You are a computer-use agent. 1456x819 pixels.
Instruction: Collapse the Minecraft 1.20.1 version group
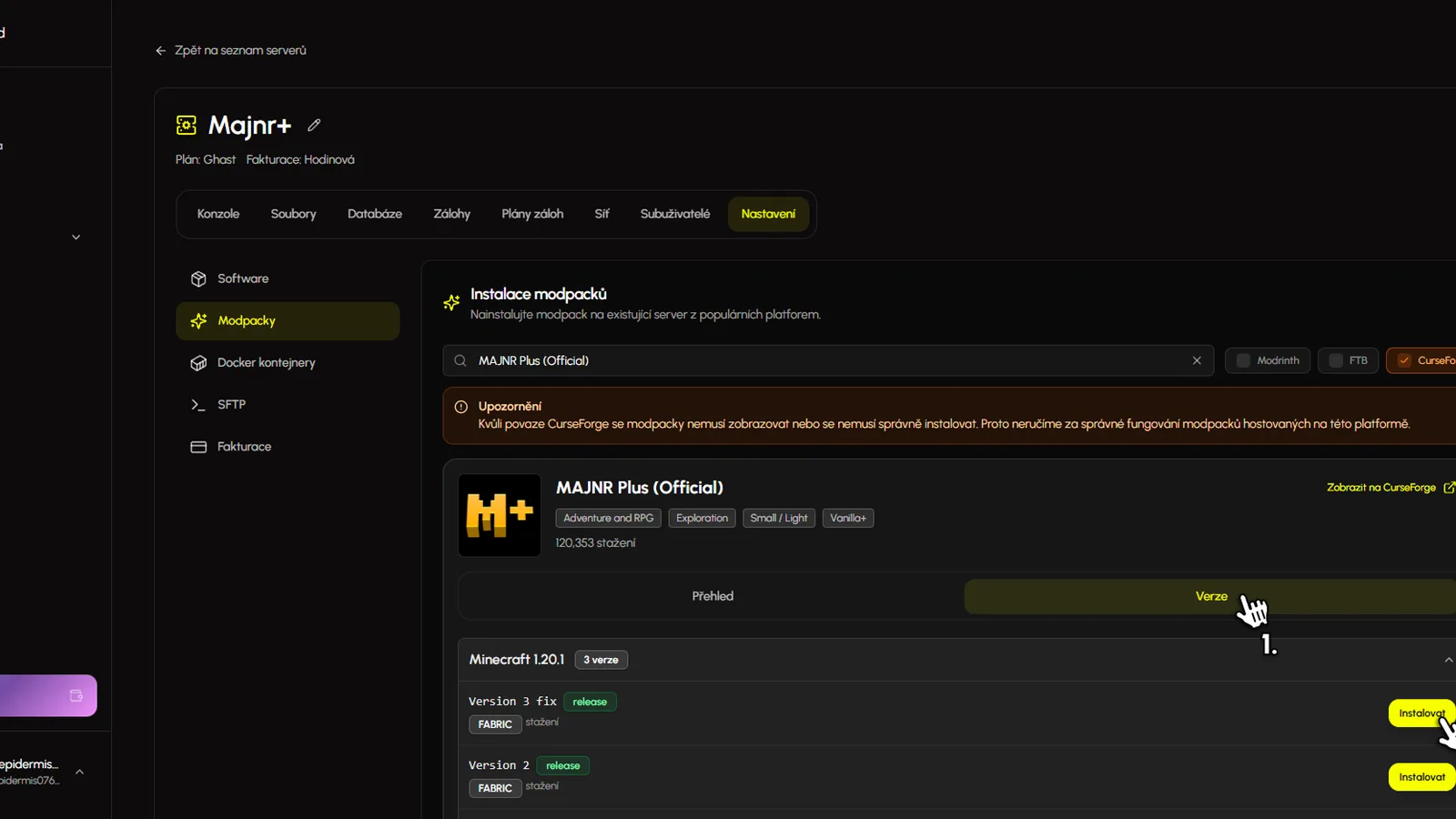1448,659
